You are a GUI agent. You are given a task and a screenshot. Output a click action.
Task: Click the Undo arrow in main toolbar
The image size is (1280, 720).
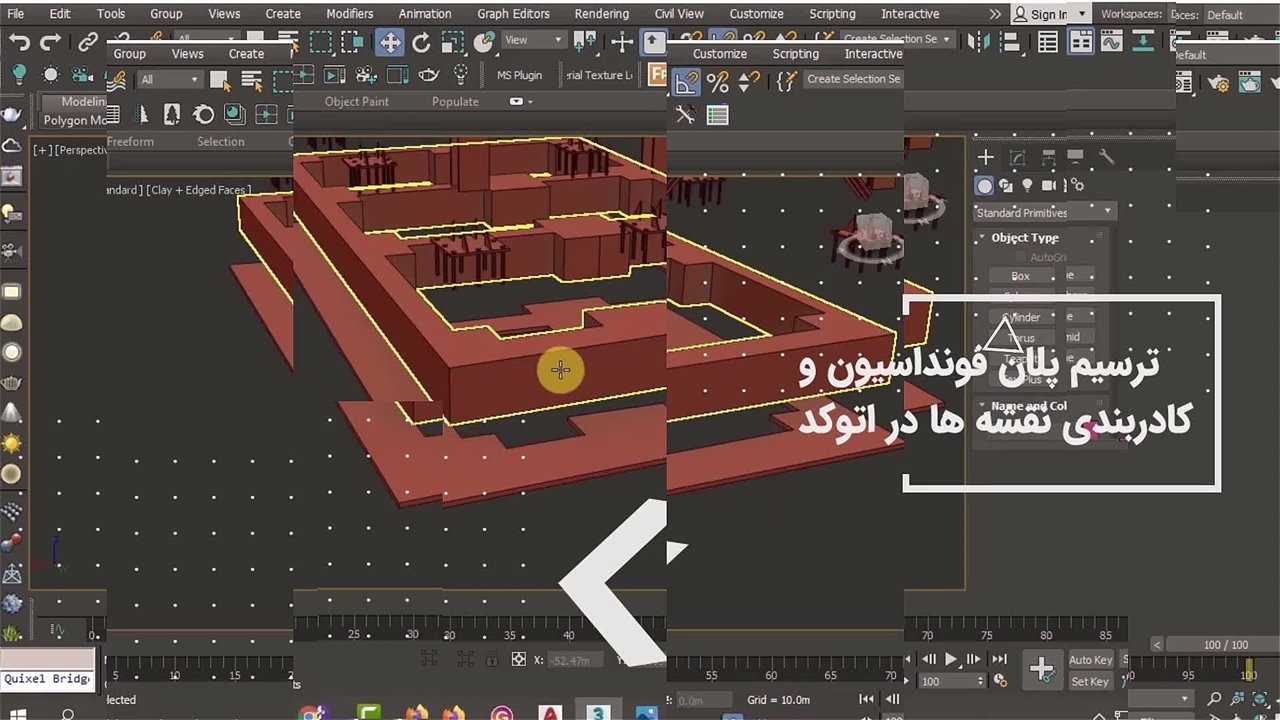tap(19, 42)
